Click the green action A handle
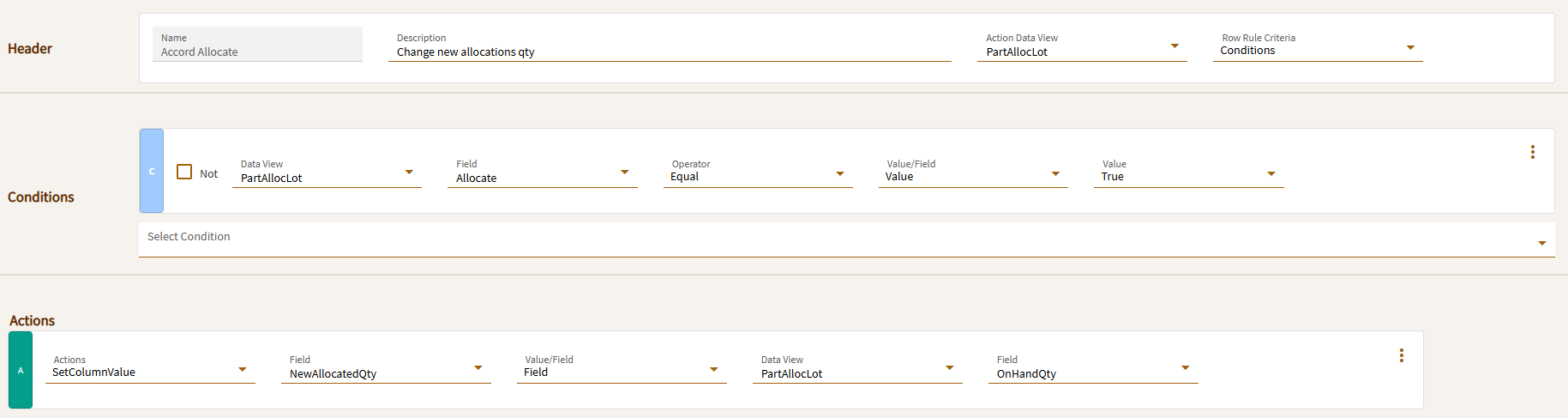The width and height of the screenshot is (1568, 418). [x=21, y=370]
